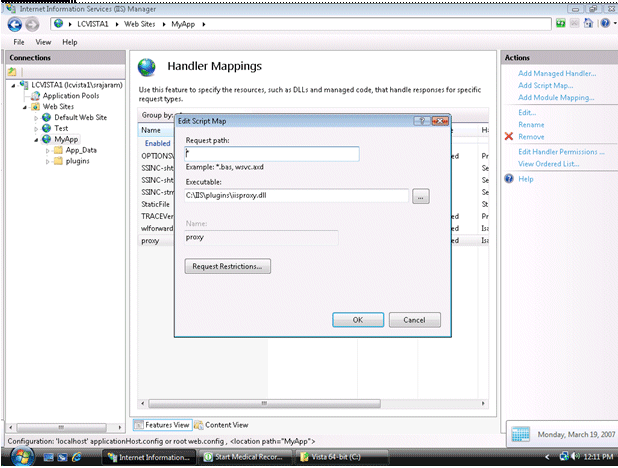This screenshot has height=468, width=618.
Task: Open the View menu
Action: click(x=43, y=42)
